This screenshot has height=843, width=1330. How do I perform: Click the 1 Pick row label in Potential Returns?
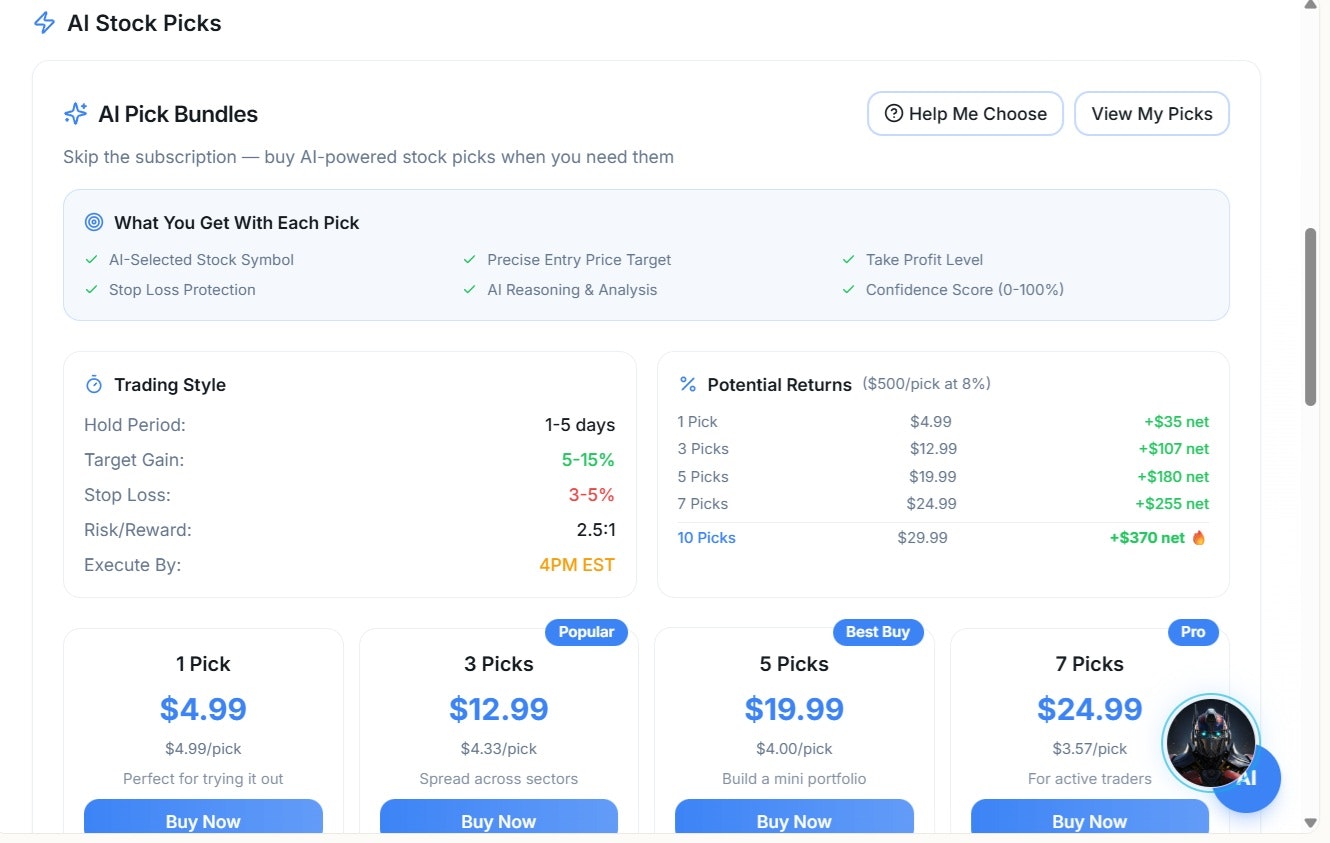tap(698, 422)
